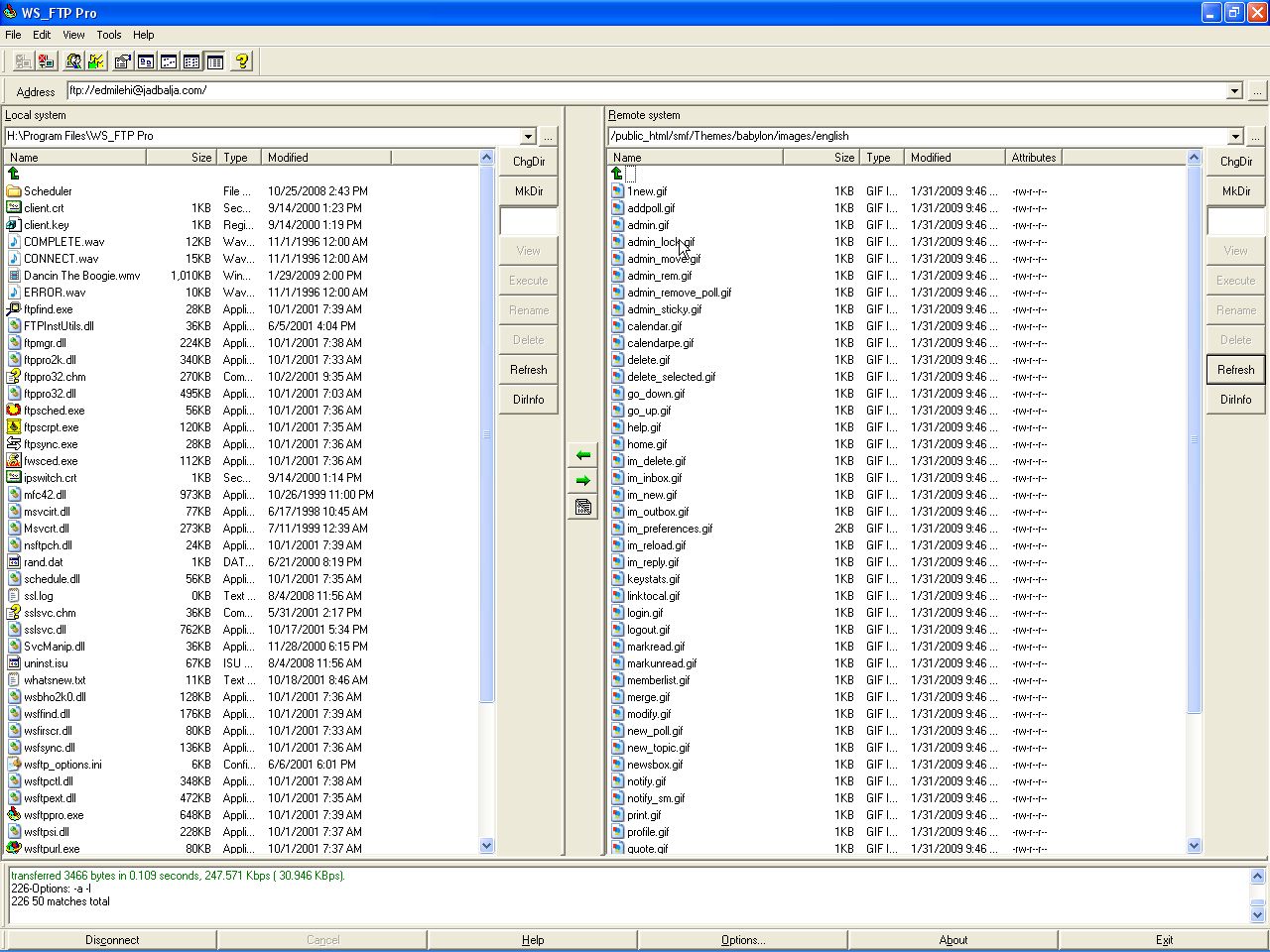The image size is (1270, 952).
Task: Sort remote list by Name column header
Action: point(695,158)
